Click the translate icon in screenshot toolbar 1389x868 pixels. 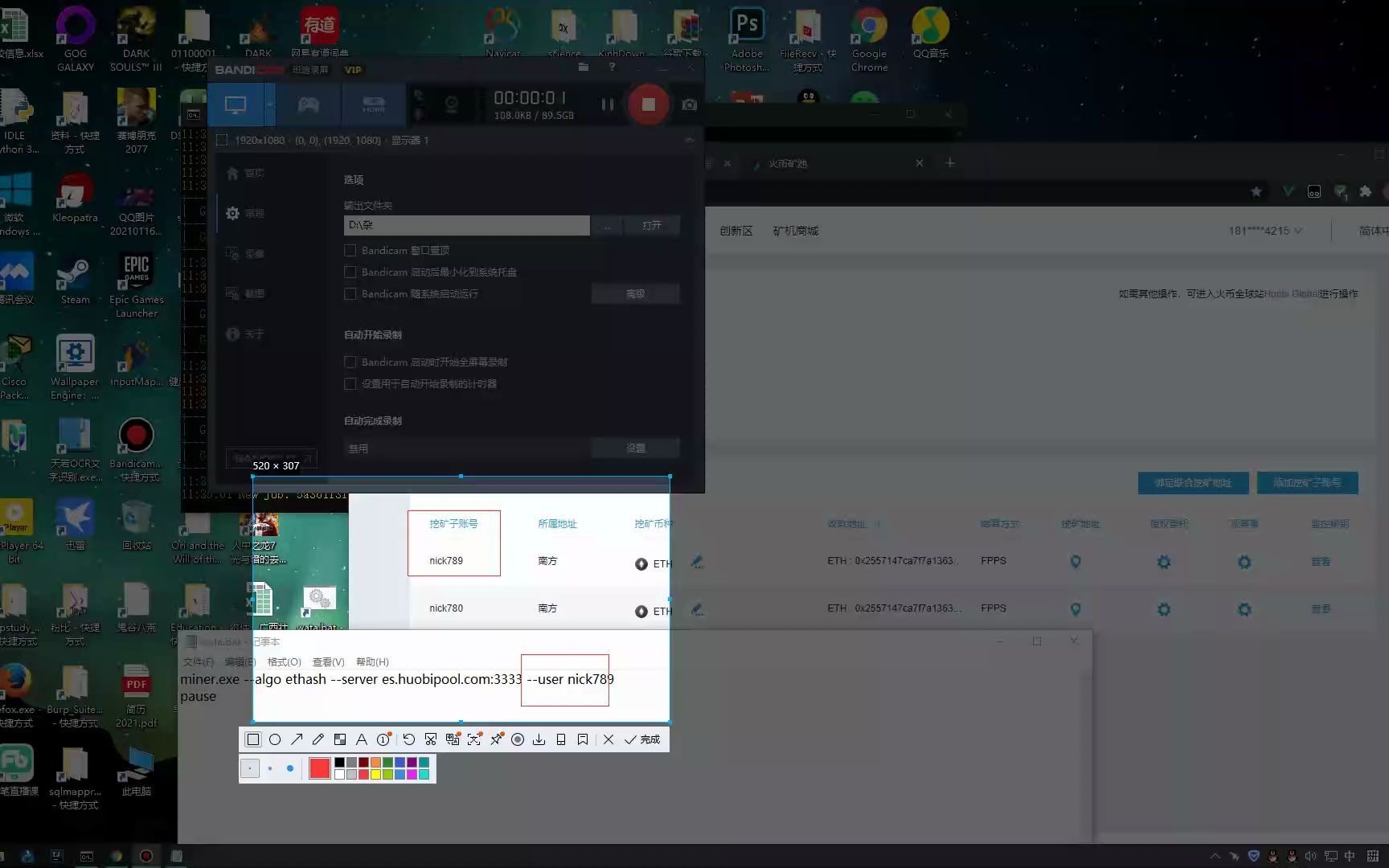pyautogui.click(x=453, y=739)
